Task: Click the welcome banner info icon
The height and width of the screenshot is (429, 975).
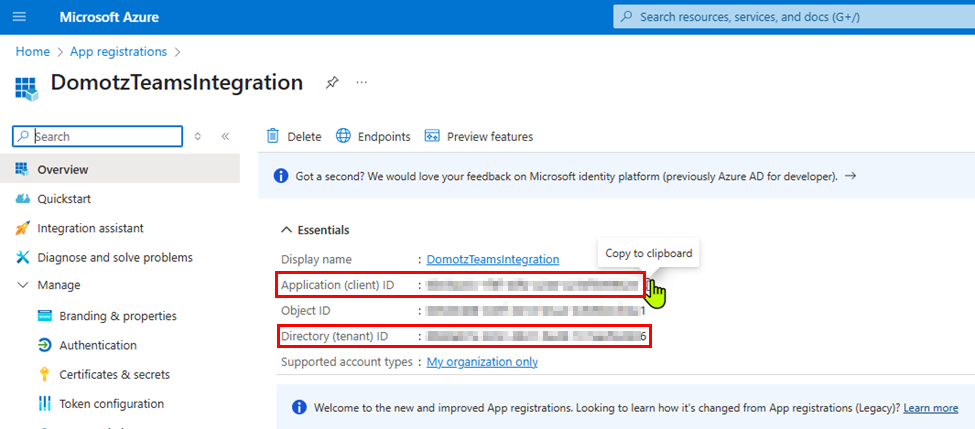Action: (299, 408)
